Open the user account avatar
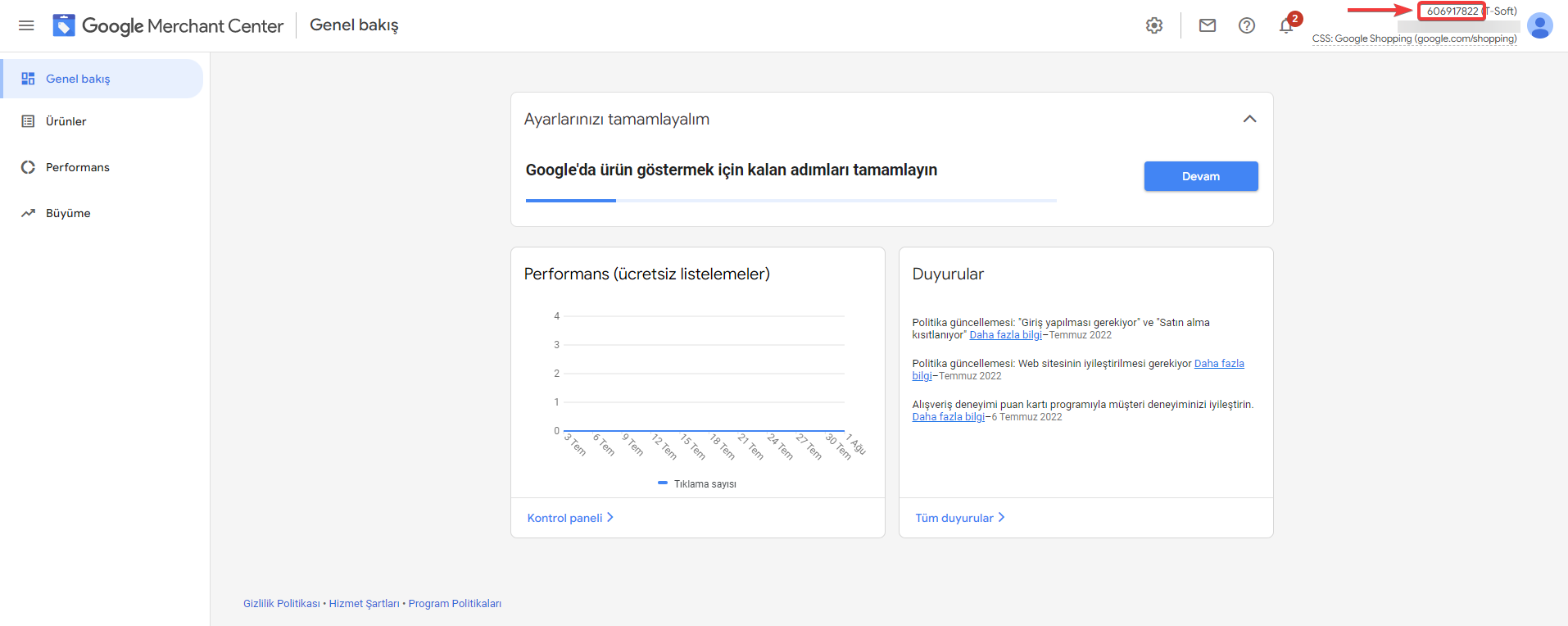The width and height of the screenshot is (1568, 626). (x=1540, y=25)
